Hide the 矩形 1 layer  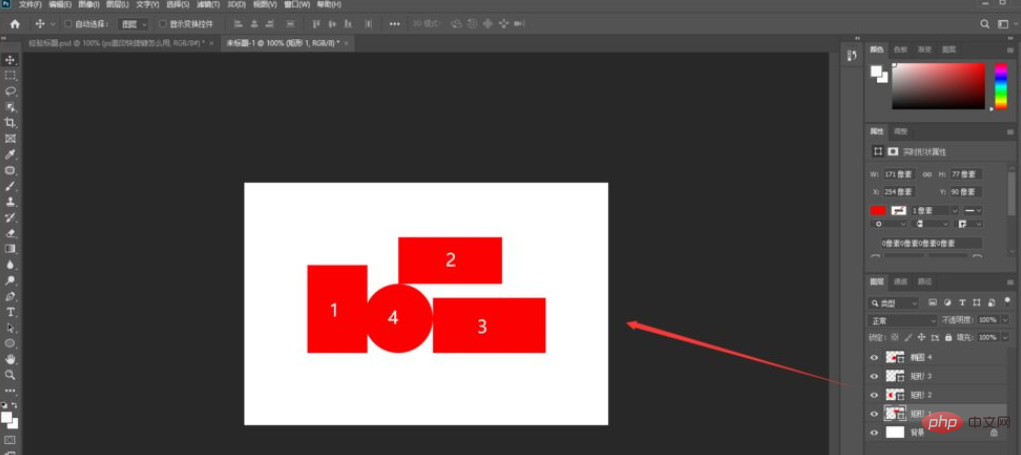pyautogui.click(x=874, y=413)
